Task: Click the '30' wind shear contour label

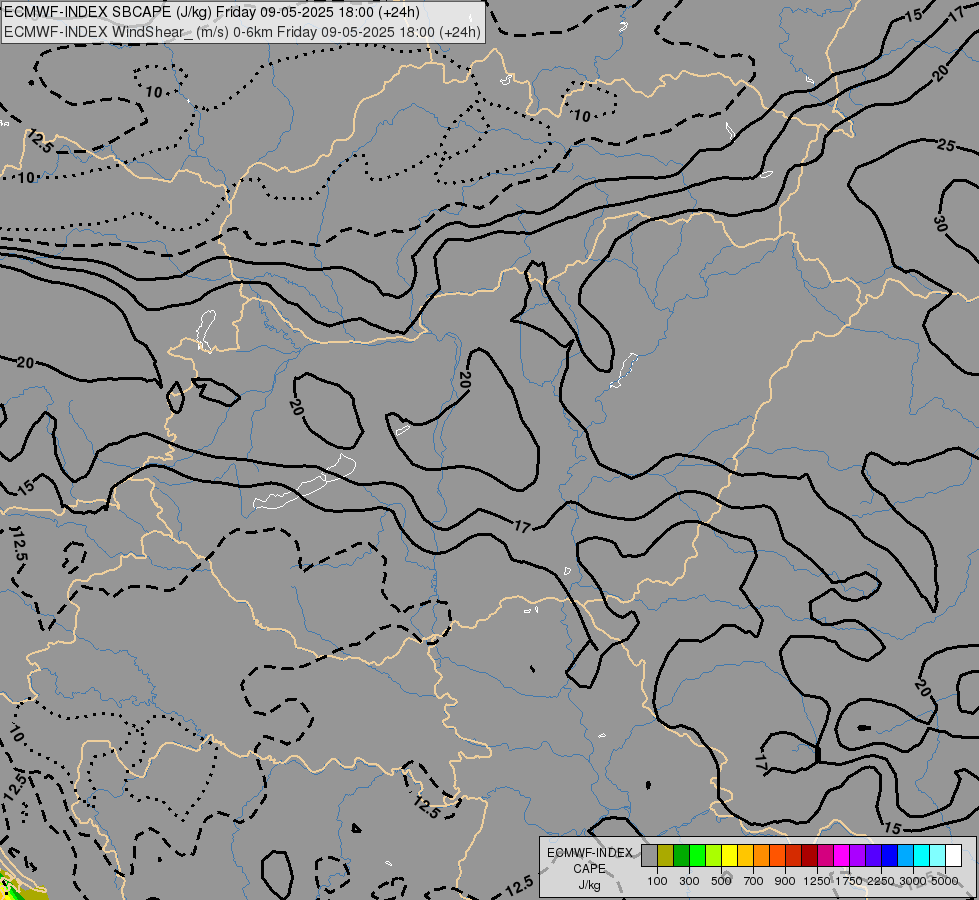Action: 941,224
